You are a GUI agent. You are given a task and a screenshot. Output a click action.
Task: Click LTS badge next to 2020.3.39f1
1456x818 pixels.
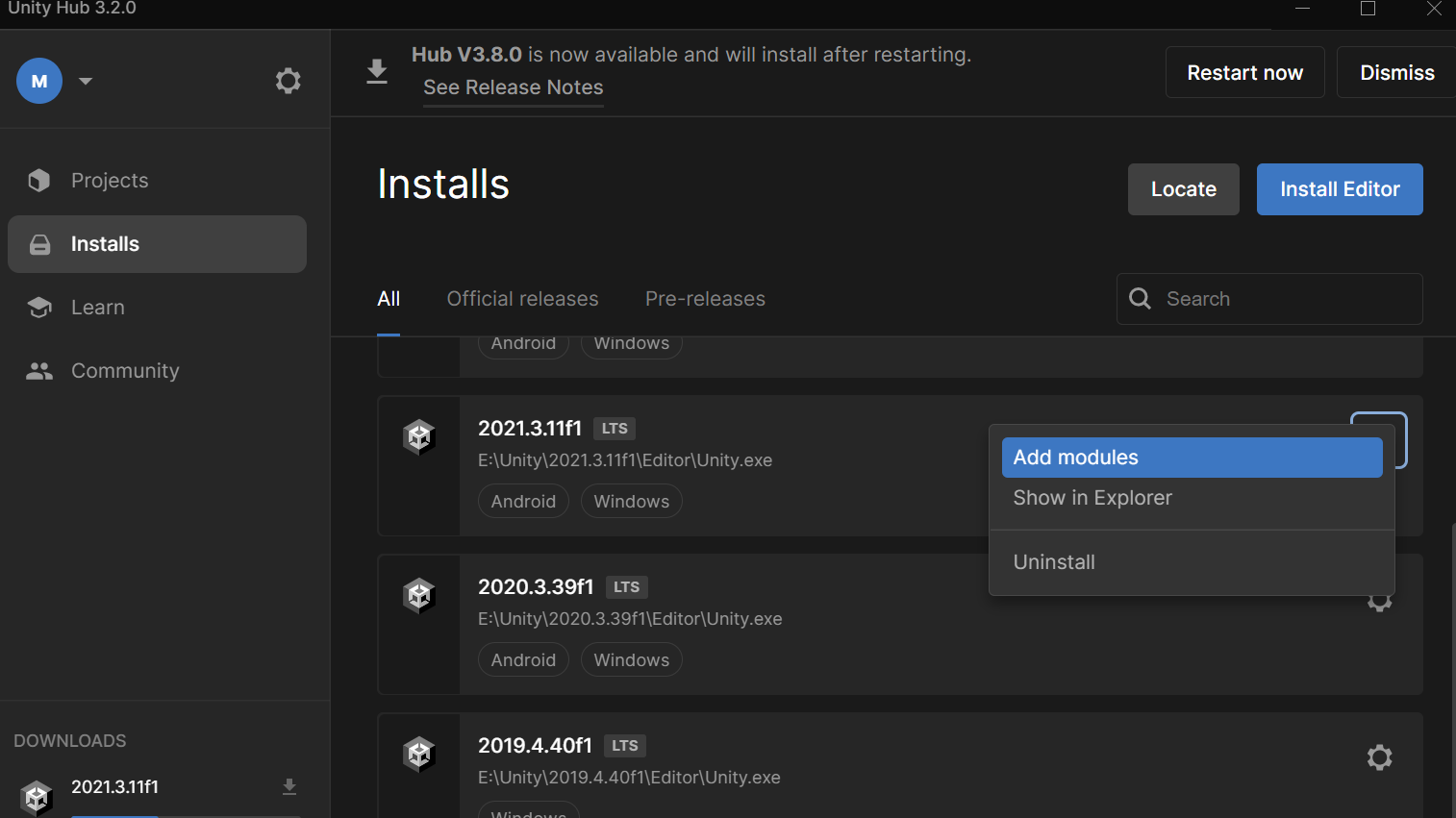[x=626, y=587]
